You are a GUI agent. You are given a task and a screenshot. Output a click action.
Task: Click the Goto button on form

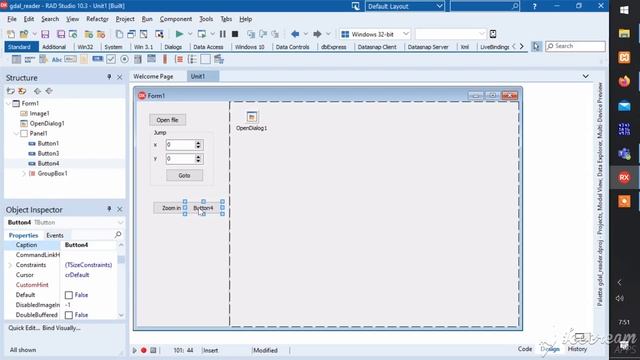pos(184,176)
